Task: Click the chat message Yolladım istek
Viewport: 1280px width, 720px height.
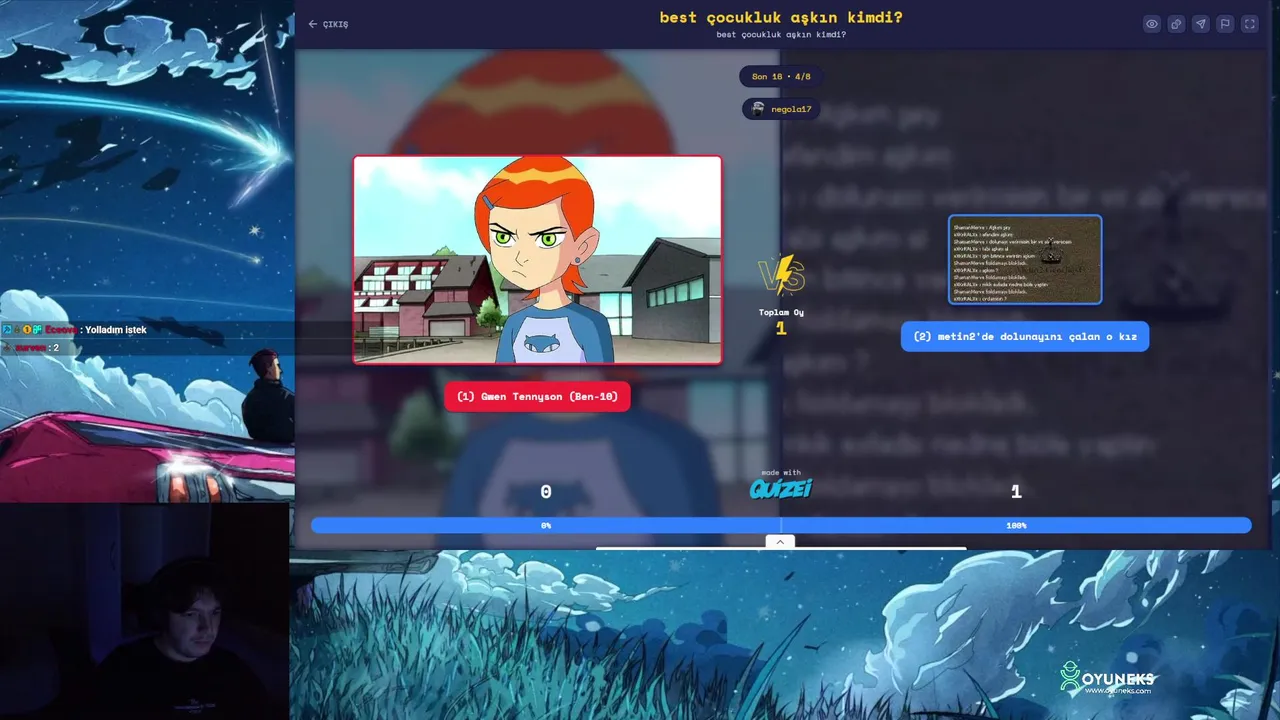Action: tap(116, 329)
